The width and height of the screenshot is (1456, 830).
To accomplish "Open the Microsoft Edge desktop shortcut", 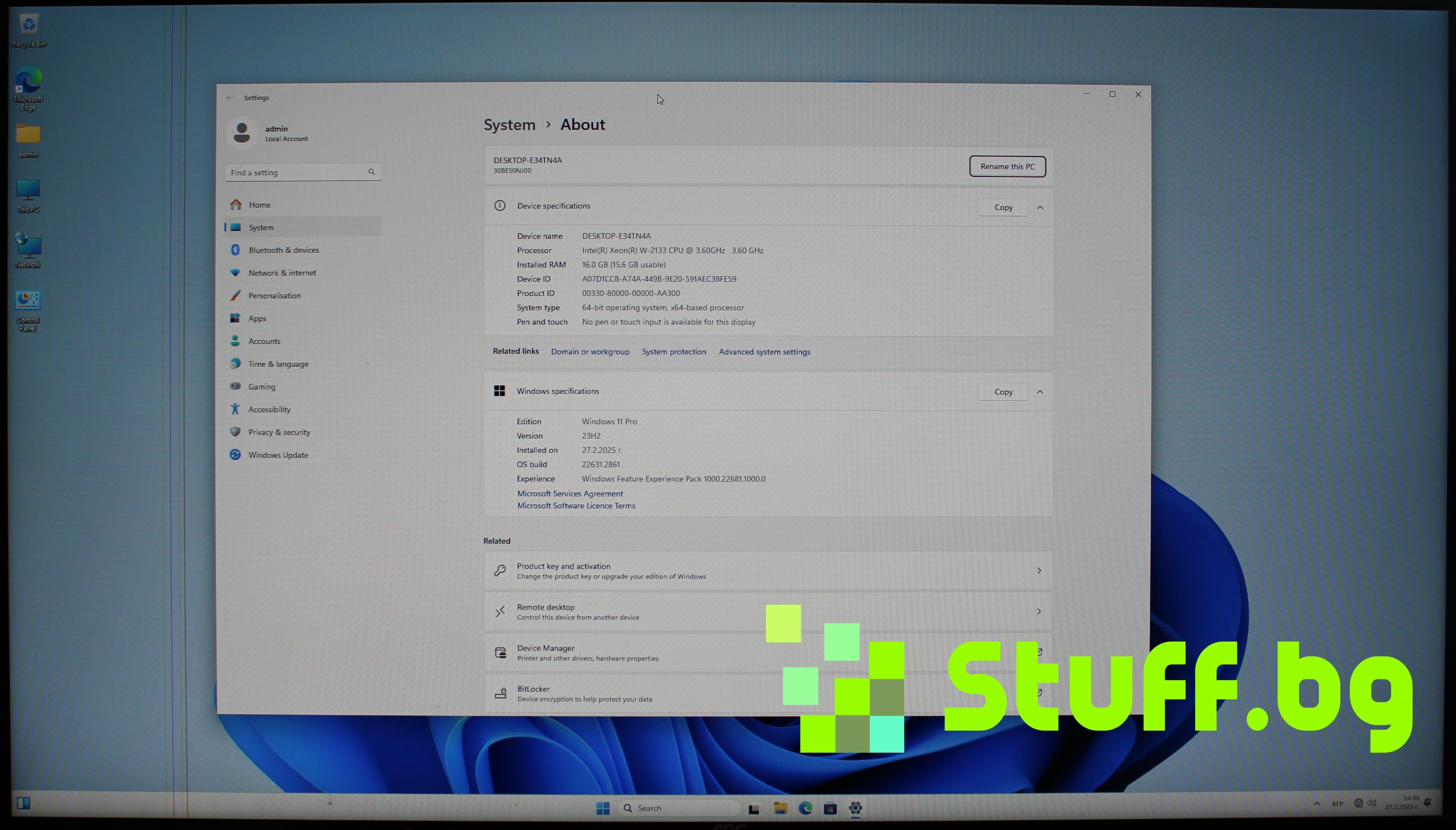I will pos(28,88).
